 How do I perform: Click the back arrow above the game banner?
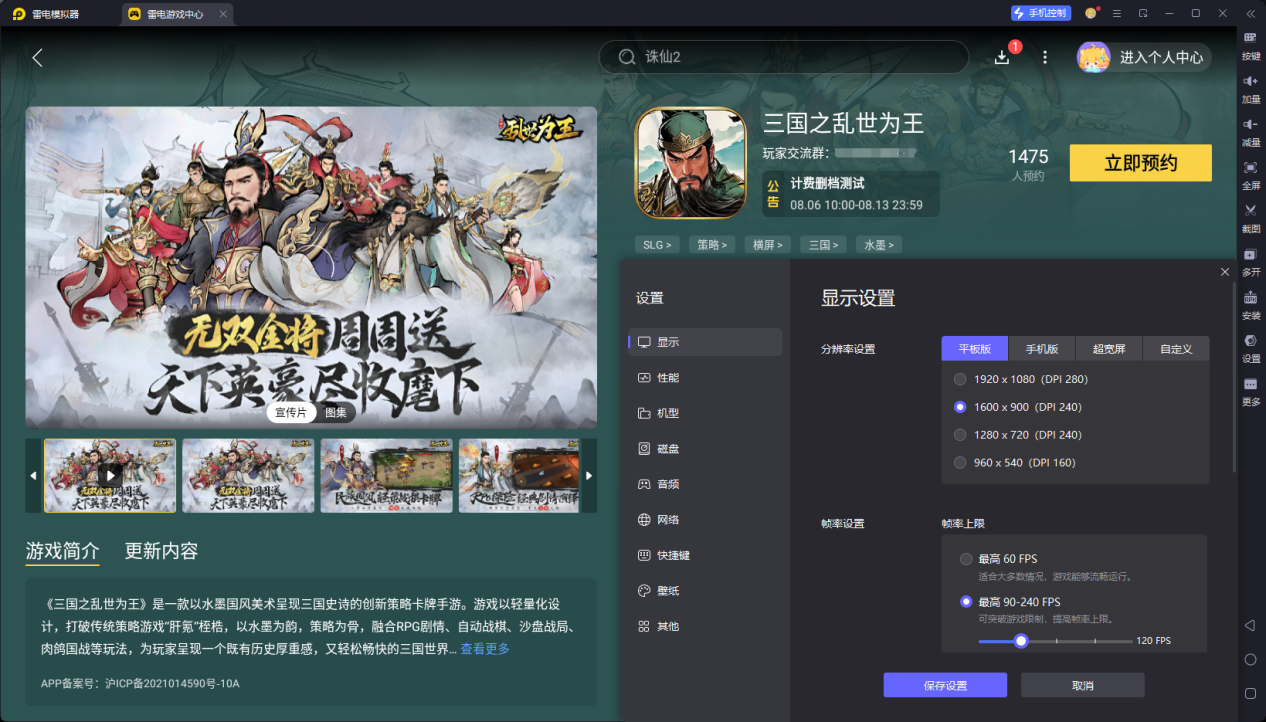[36, 57]
